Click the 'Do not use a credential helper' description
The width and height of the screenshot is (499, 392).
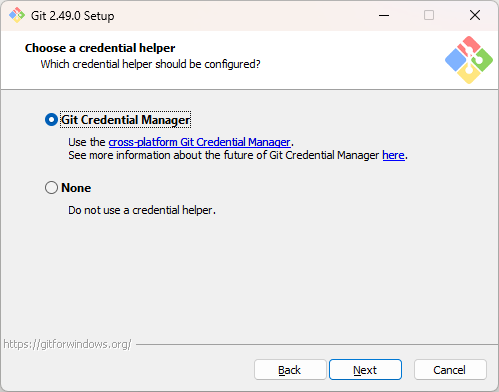click(142, 210)
